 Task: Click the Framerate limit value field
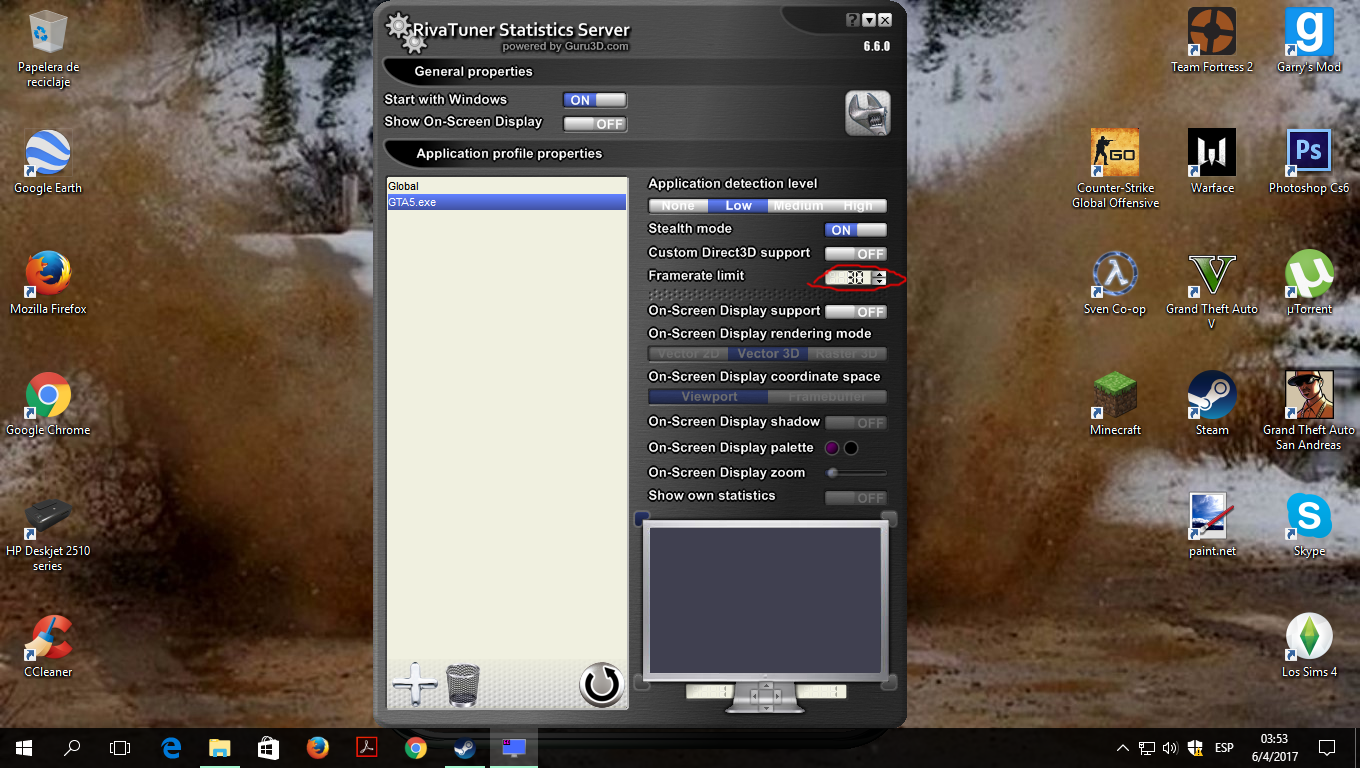pos(849,278)
